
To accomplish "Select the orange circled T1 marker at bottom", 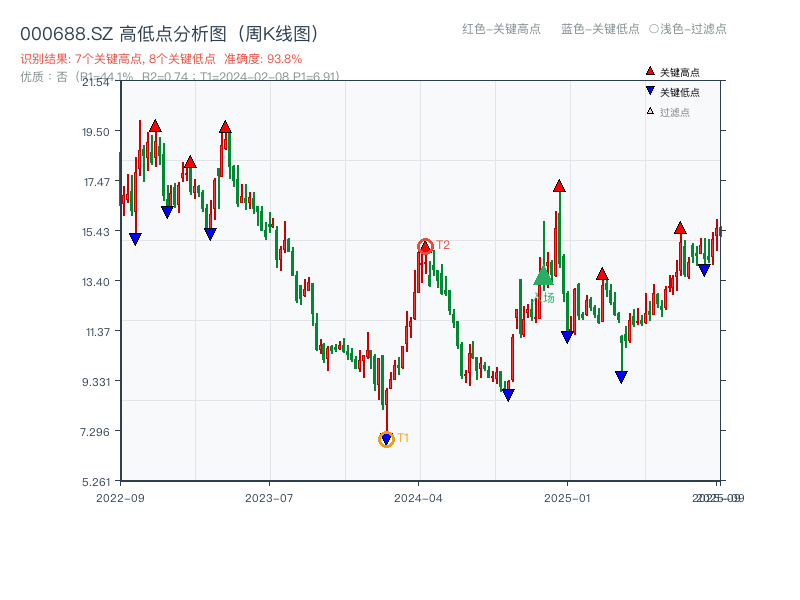I will [x=386, y=438].
